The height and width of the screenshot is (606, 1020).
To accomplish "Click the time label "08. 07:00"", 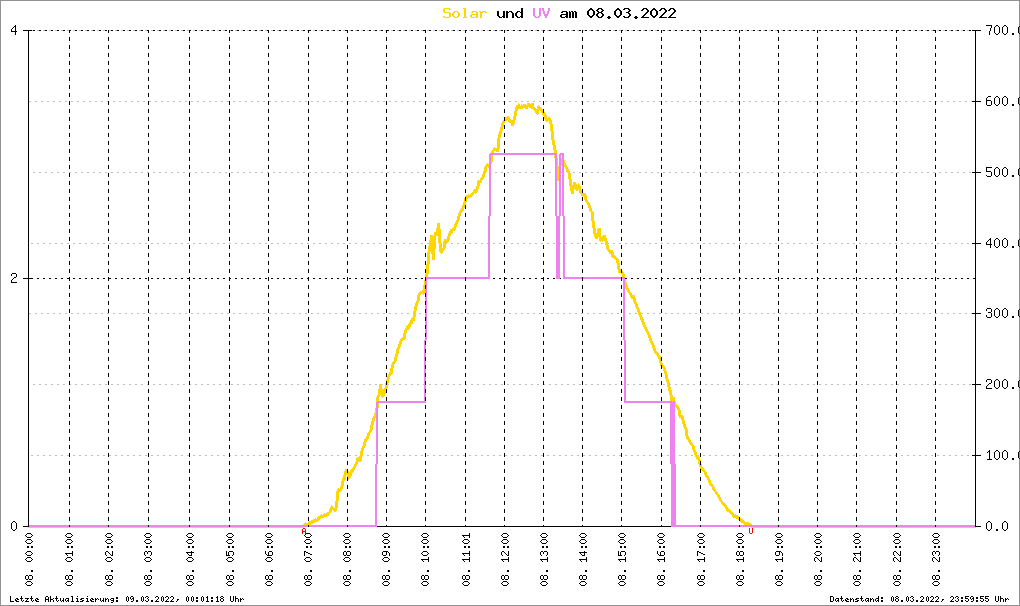I will [308, 560].
